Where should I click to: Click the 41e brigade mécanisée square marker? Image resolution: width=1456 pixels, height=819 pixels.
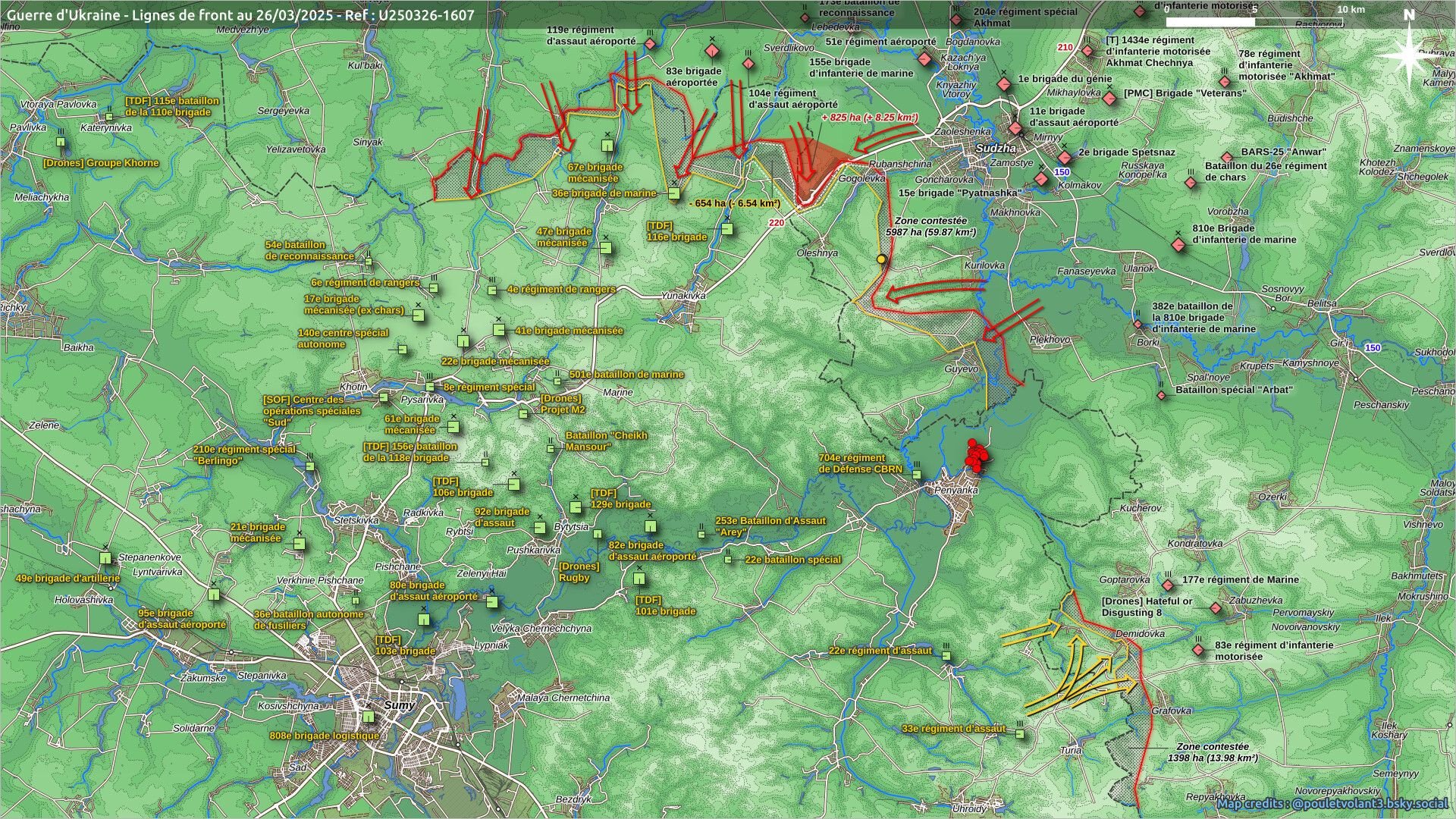pos(499,330)
